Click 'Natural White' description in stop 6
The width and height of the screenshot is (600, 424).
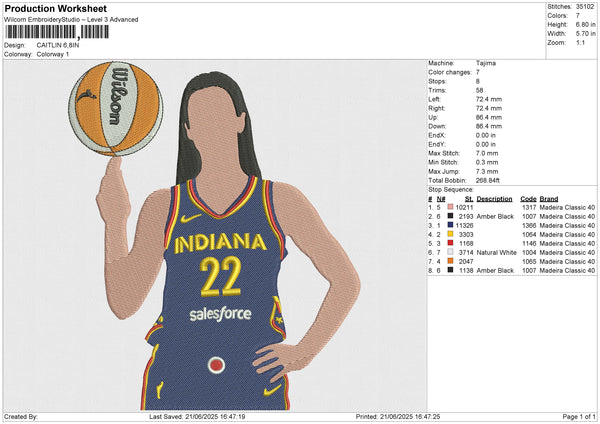click(x=496, y=252)
